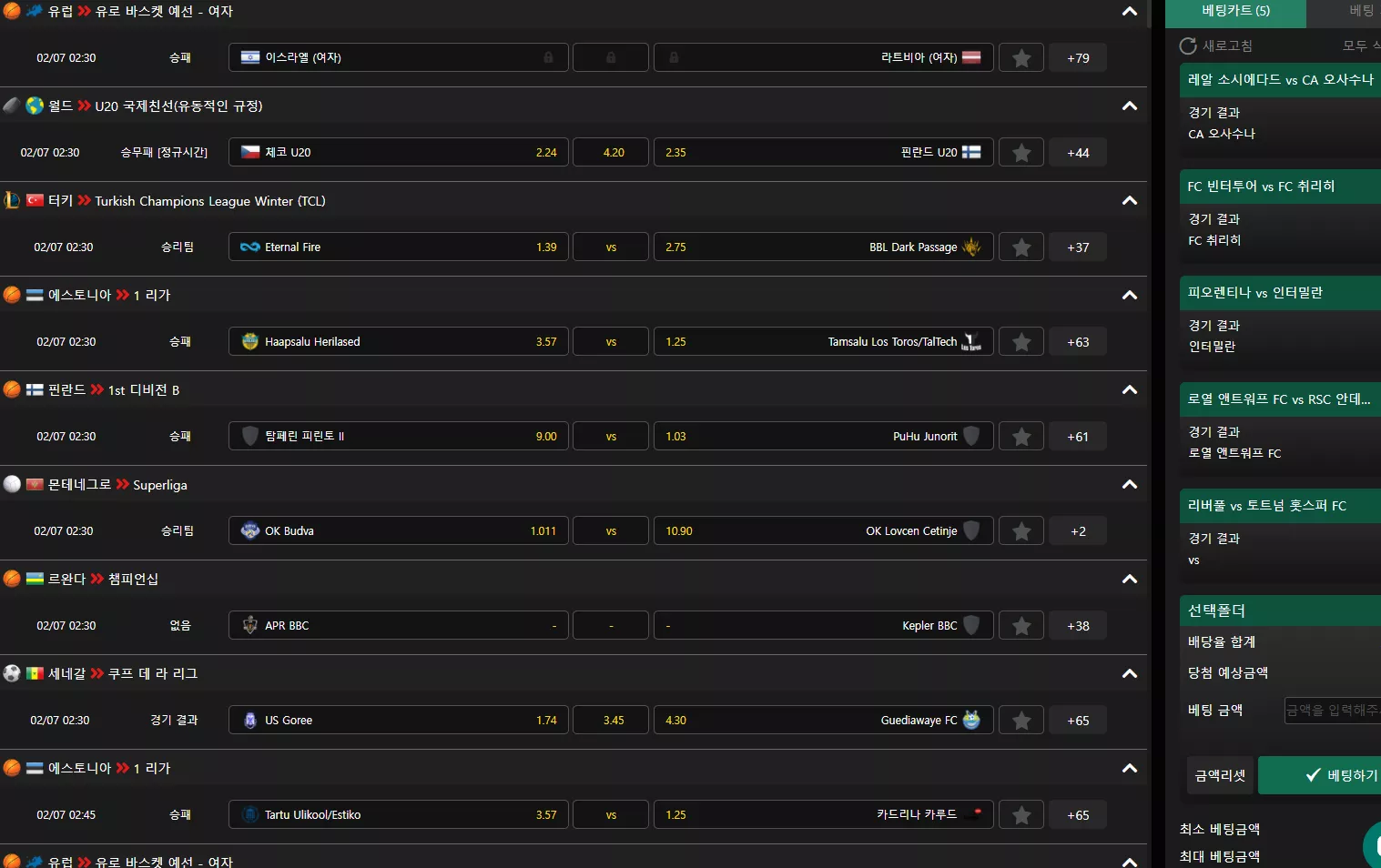Favorite the Israel vs Latvia match star
This screenshot has width=1381, height=868.
coord(1021,58)
